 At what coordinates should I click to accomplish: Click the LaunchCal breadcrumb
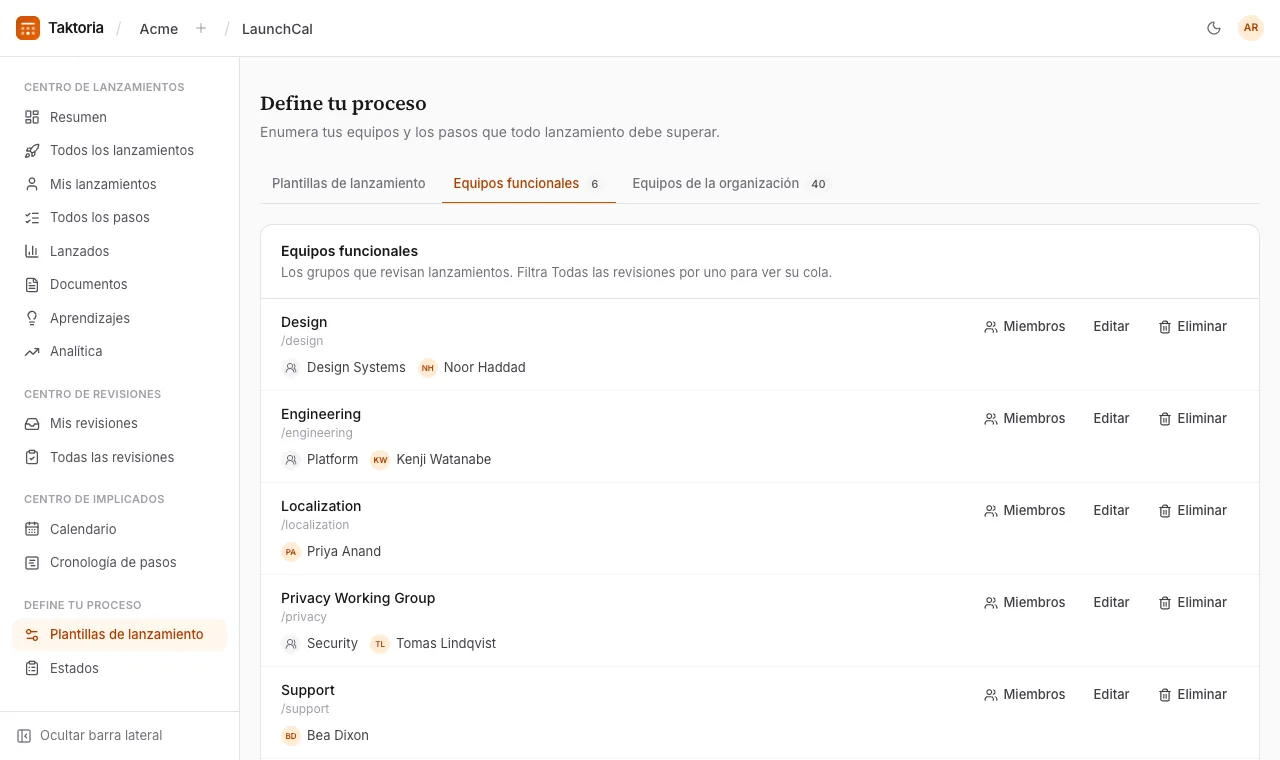[277, 29]
